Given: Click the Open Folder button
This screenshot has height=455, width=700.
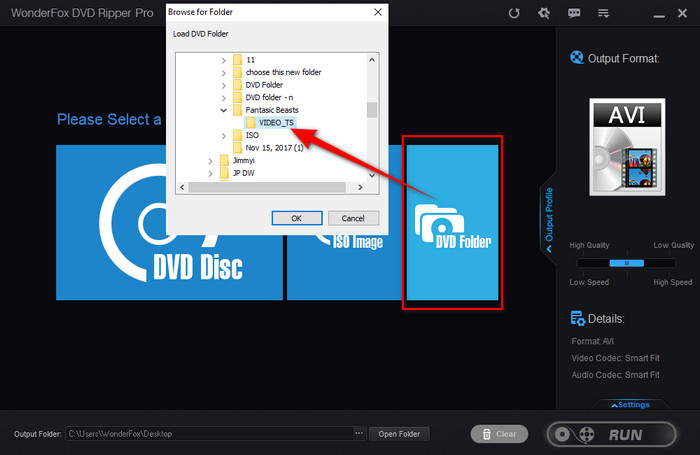Looking at the screenshot, I should coord(399,434).
